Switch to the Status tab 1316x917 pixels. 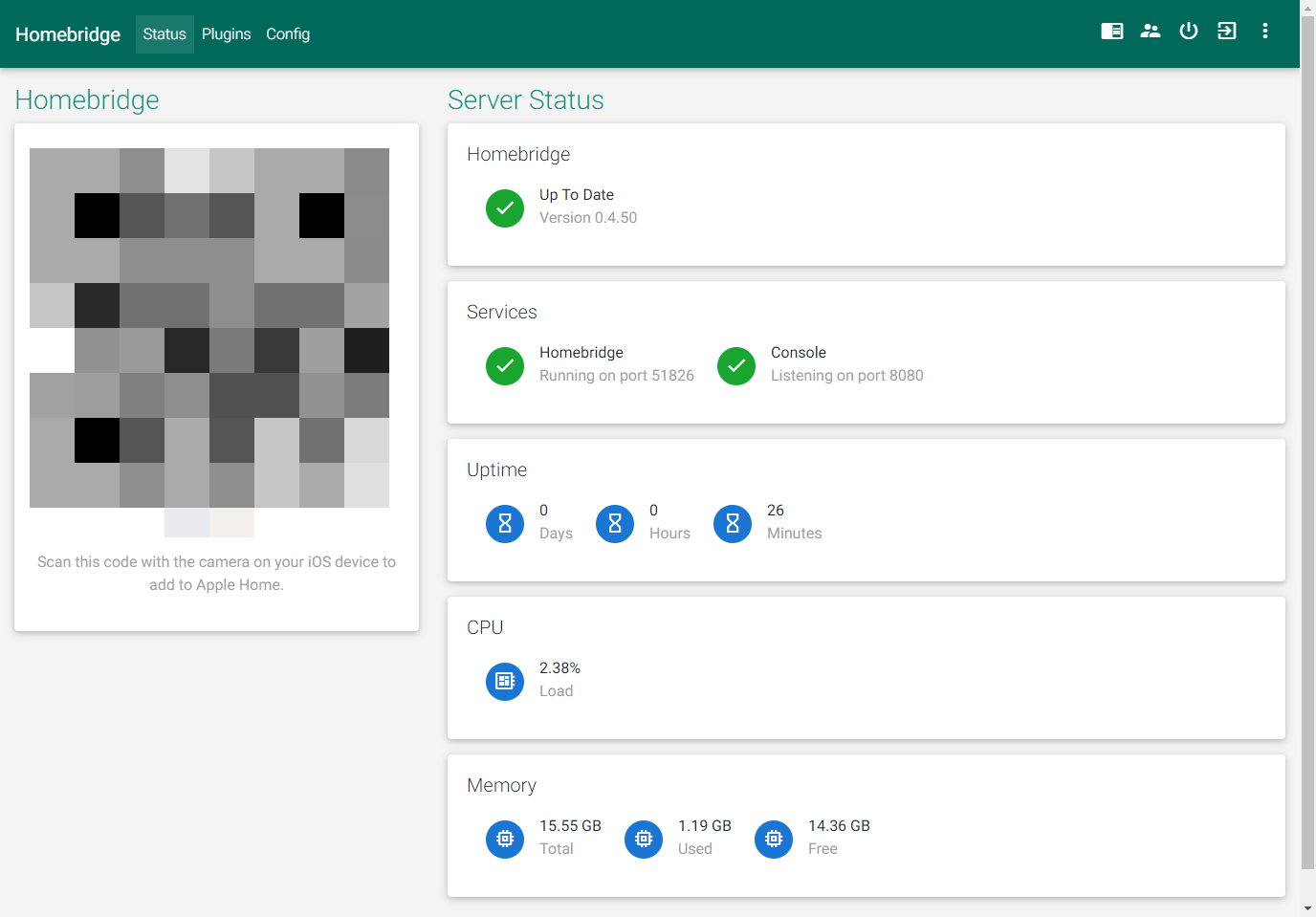pyautogui.click(x=164, y=34)
